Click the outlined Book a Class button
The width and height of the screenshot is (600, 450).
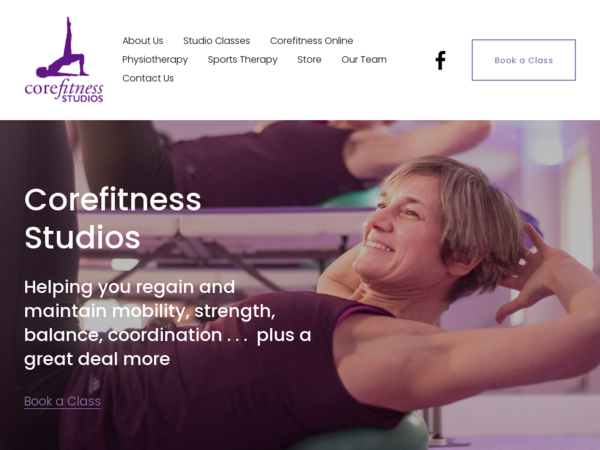pos(523,60)
